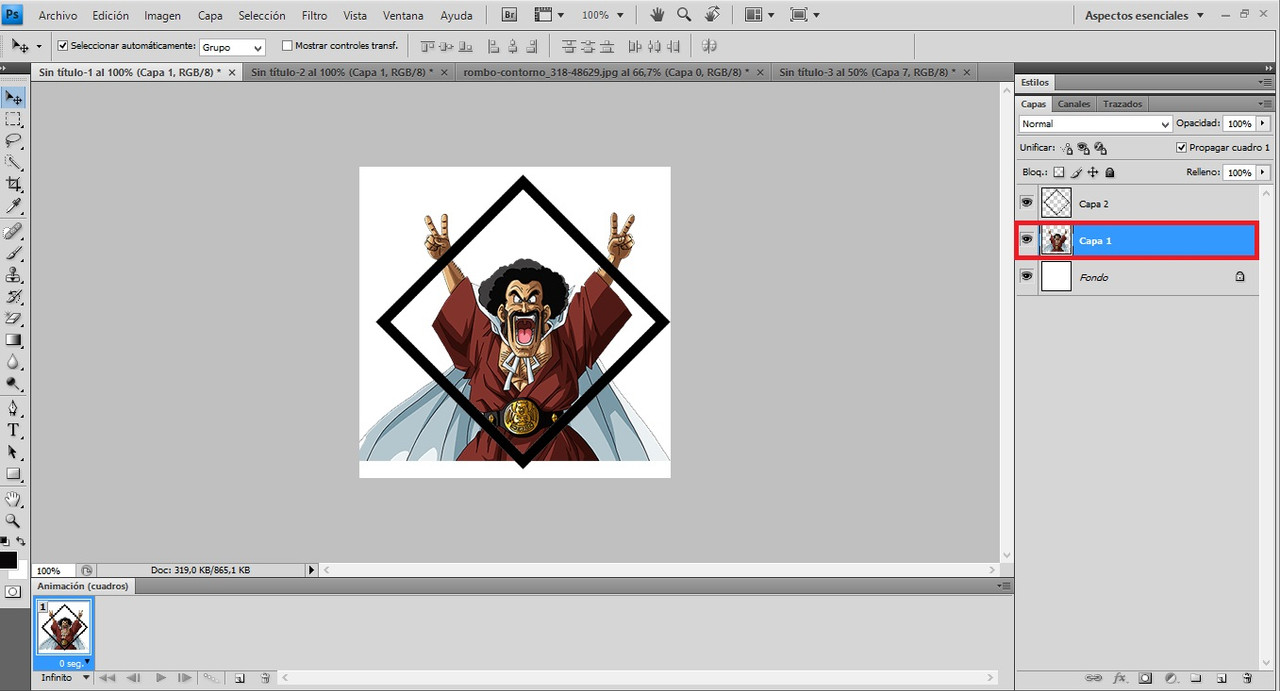The image size is (1280, 691).
Task: Hide the Capa 1 layer
Action: [x=1027, y=240]
